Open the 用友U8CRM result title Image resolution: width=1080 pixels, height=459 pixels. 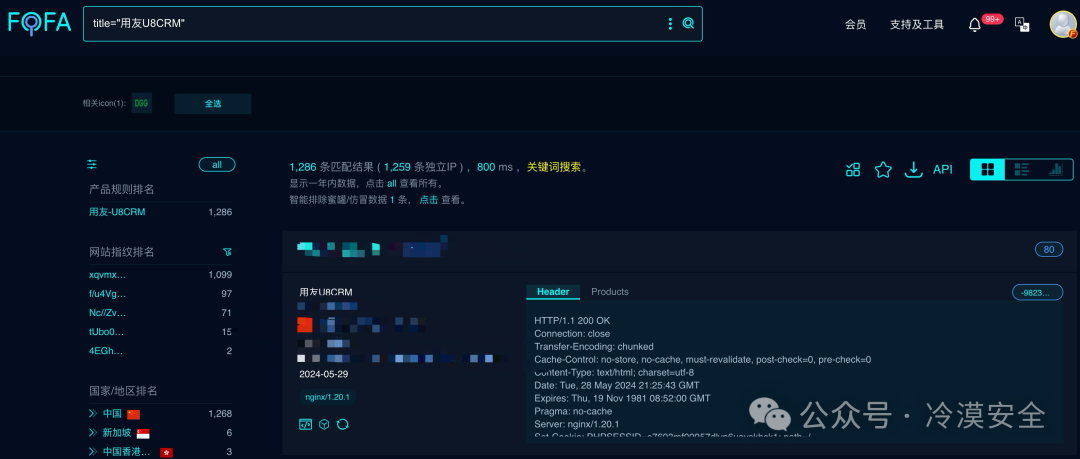coord(326,292)
